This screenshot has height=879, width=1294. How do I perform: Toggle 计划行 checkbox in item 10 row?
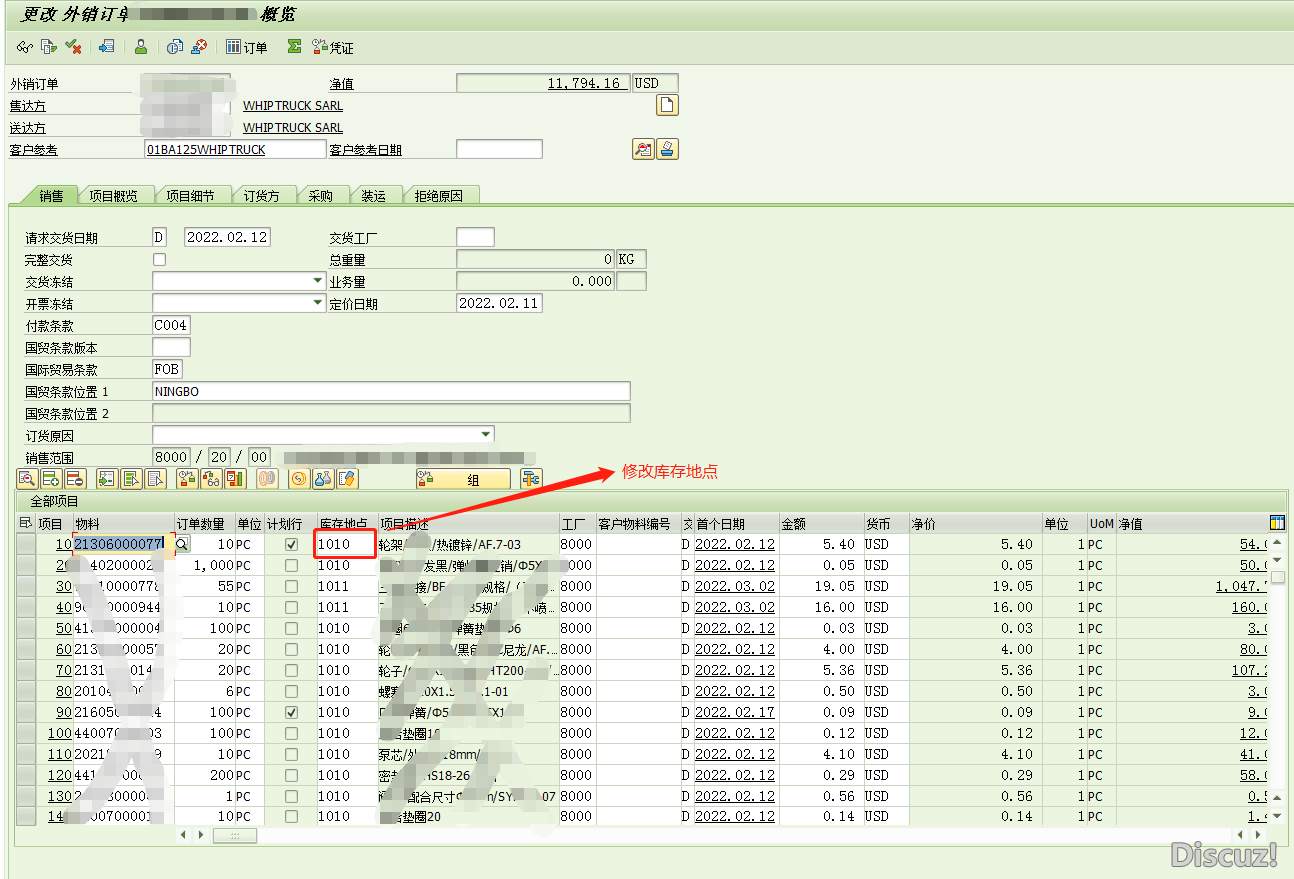click(291, 545)
